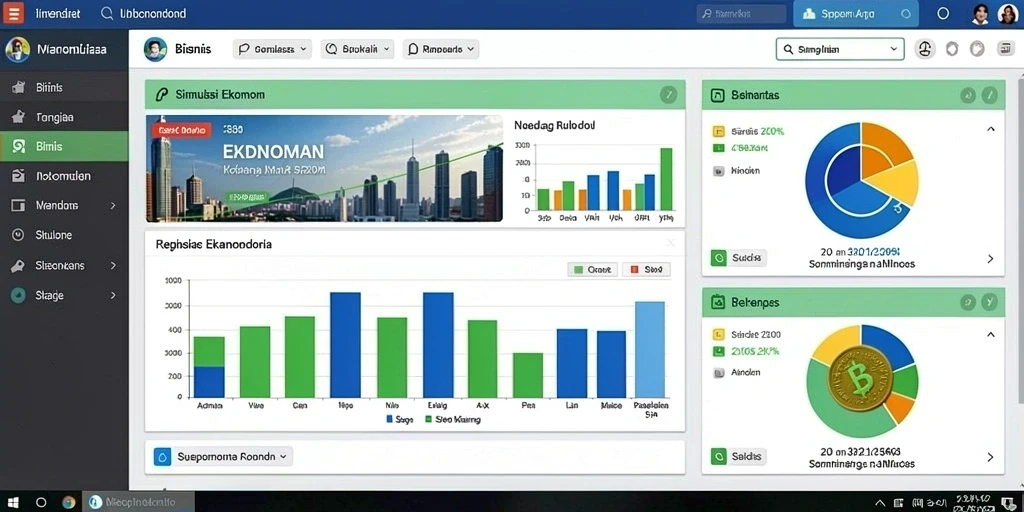Click the Spporn Arp button
The width and height of the screenshot is (1024, 512).
[x=856, y=14]
